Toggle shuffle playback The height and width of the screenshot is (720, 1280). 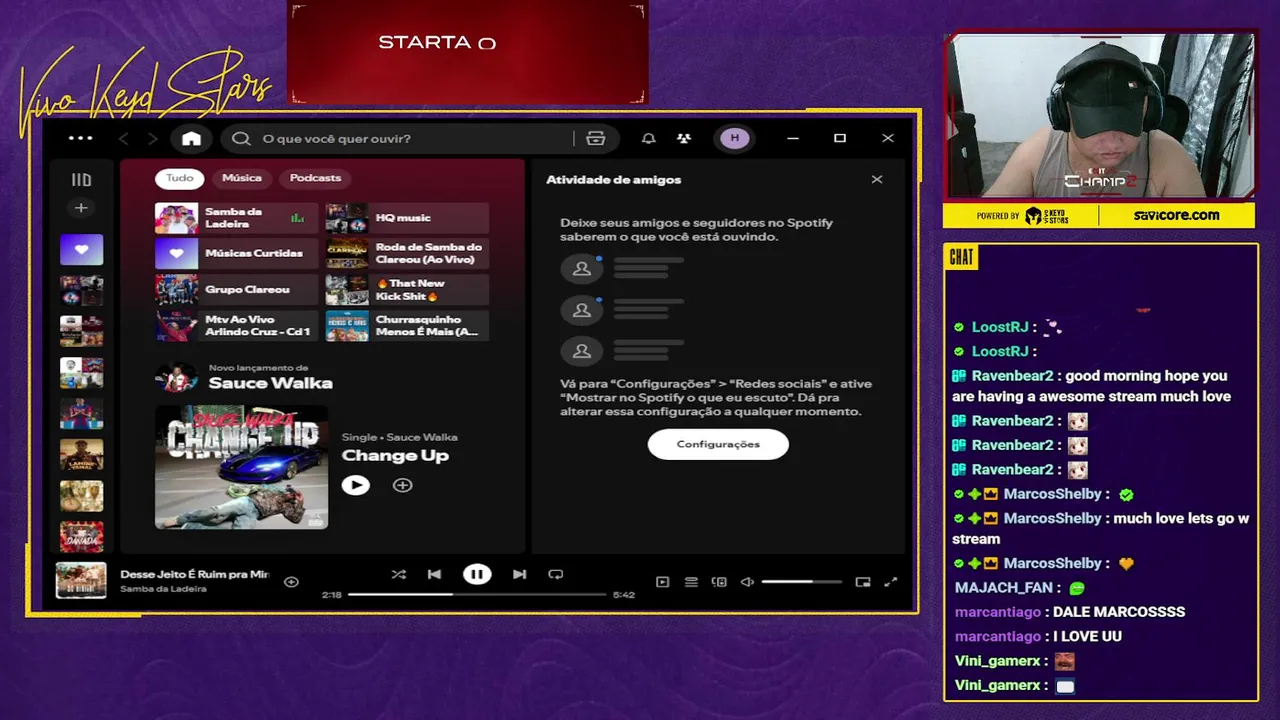click(399, 574)
